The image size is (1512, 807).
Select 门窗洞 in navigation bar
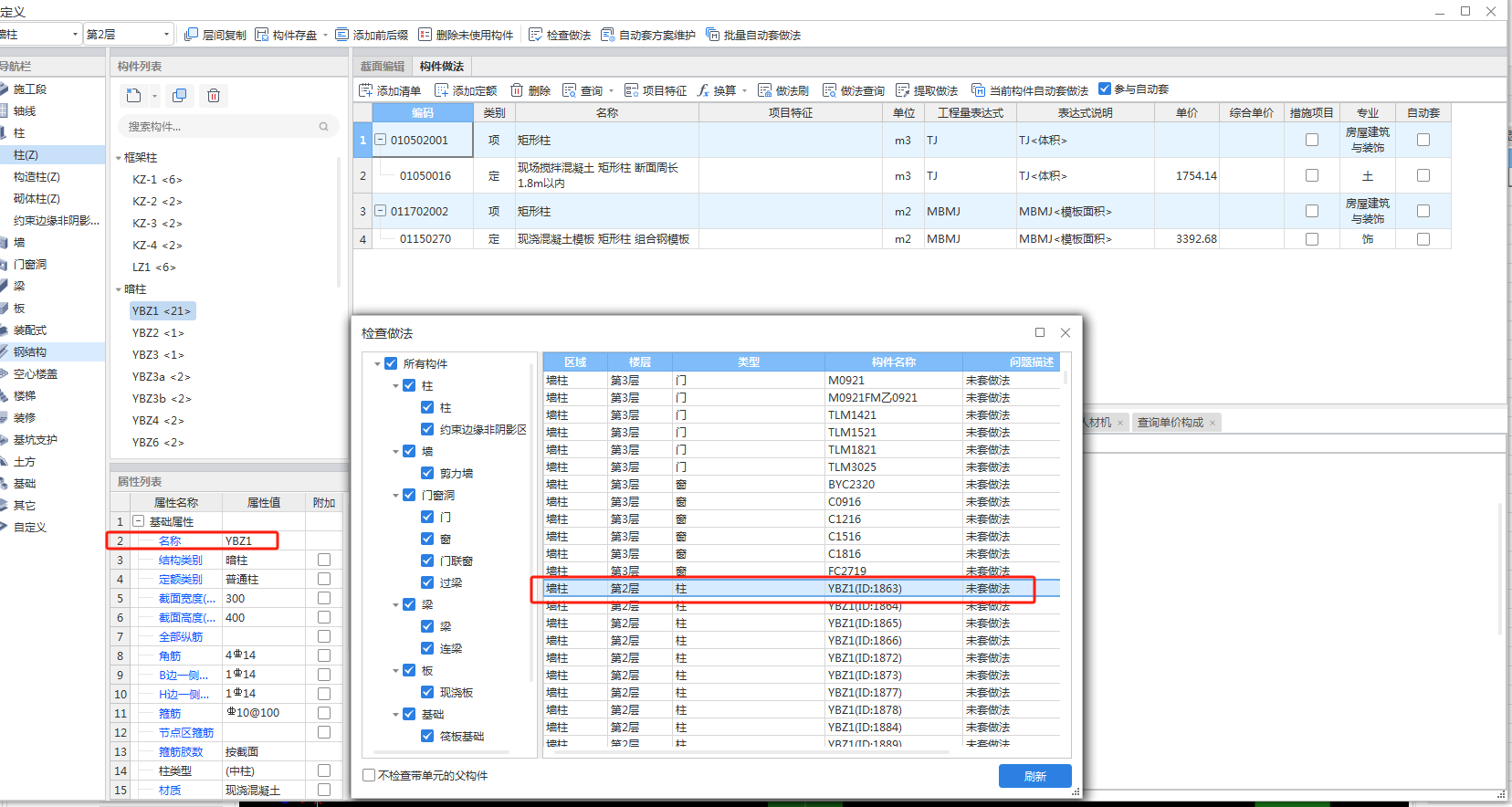30,265
